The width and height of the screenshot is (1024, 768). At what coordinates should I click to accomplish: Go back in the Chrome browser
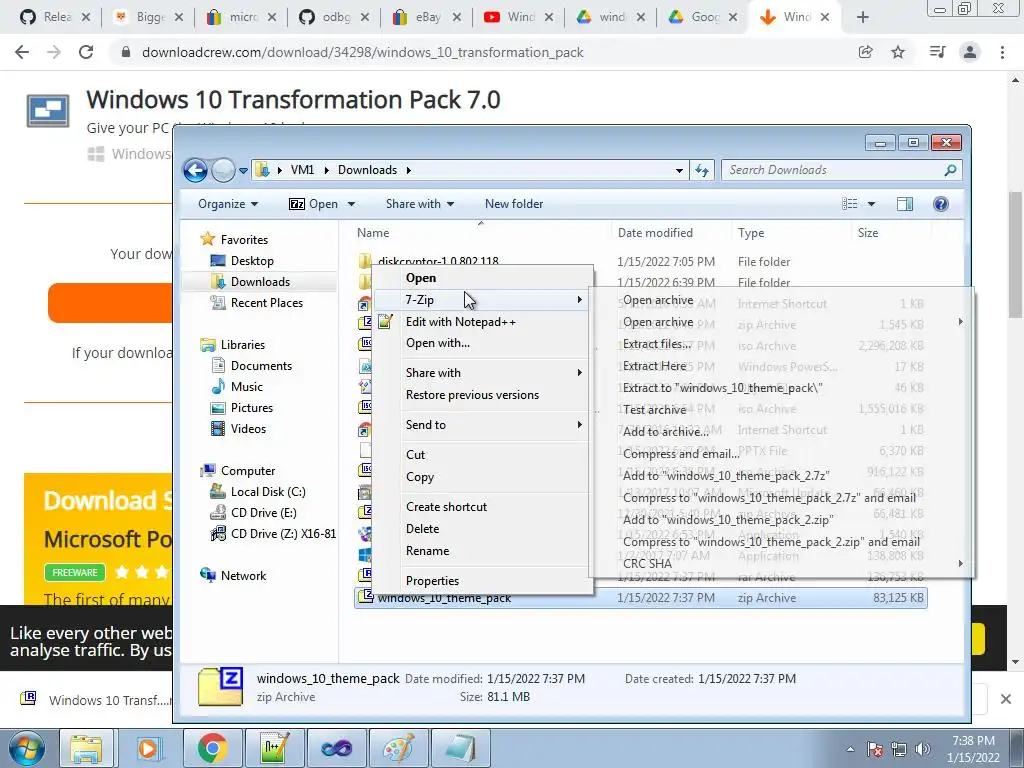point(22,52)
